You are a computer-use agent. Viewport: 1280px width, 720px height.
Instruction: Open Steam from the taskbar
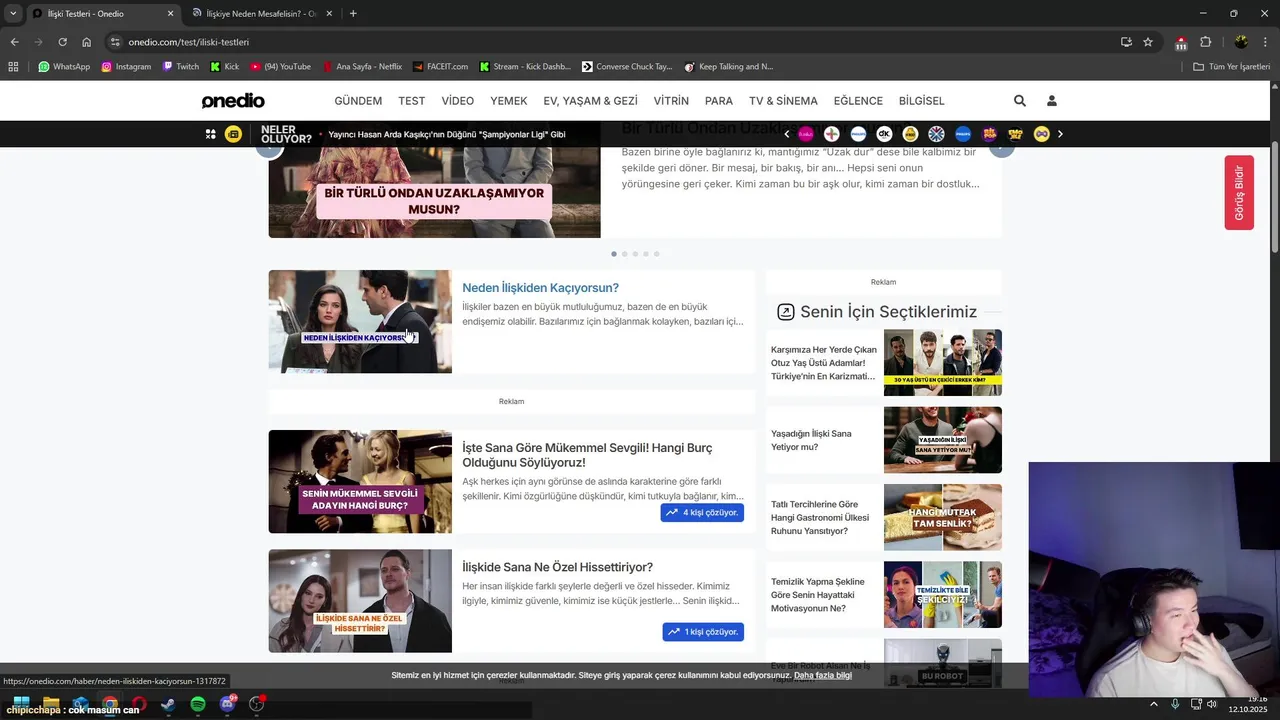168,704
